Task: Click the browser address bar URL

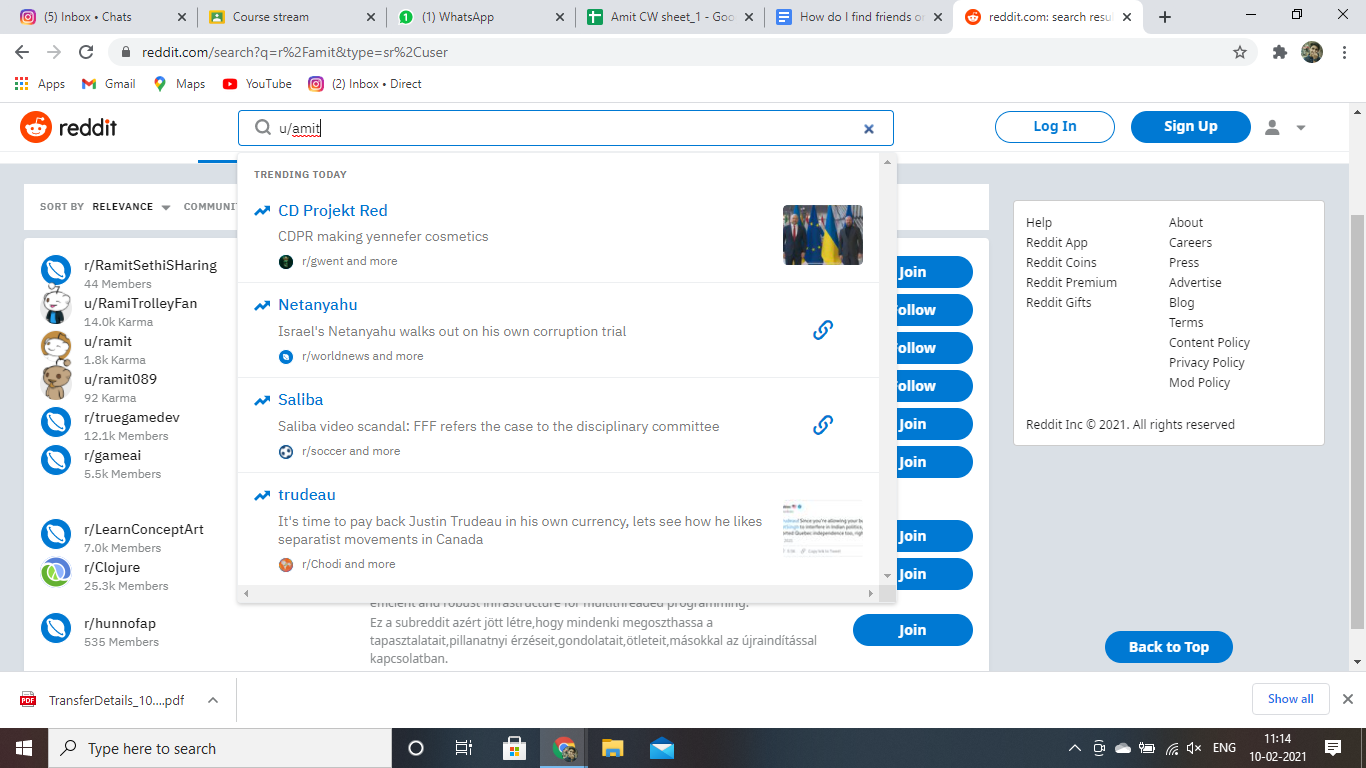Action: pyautogui.click(x=295, y=52)
